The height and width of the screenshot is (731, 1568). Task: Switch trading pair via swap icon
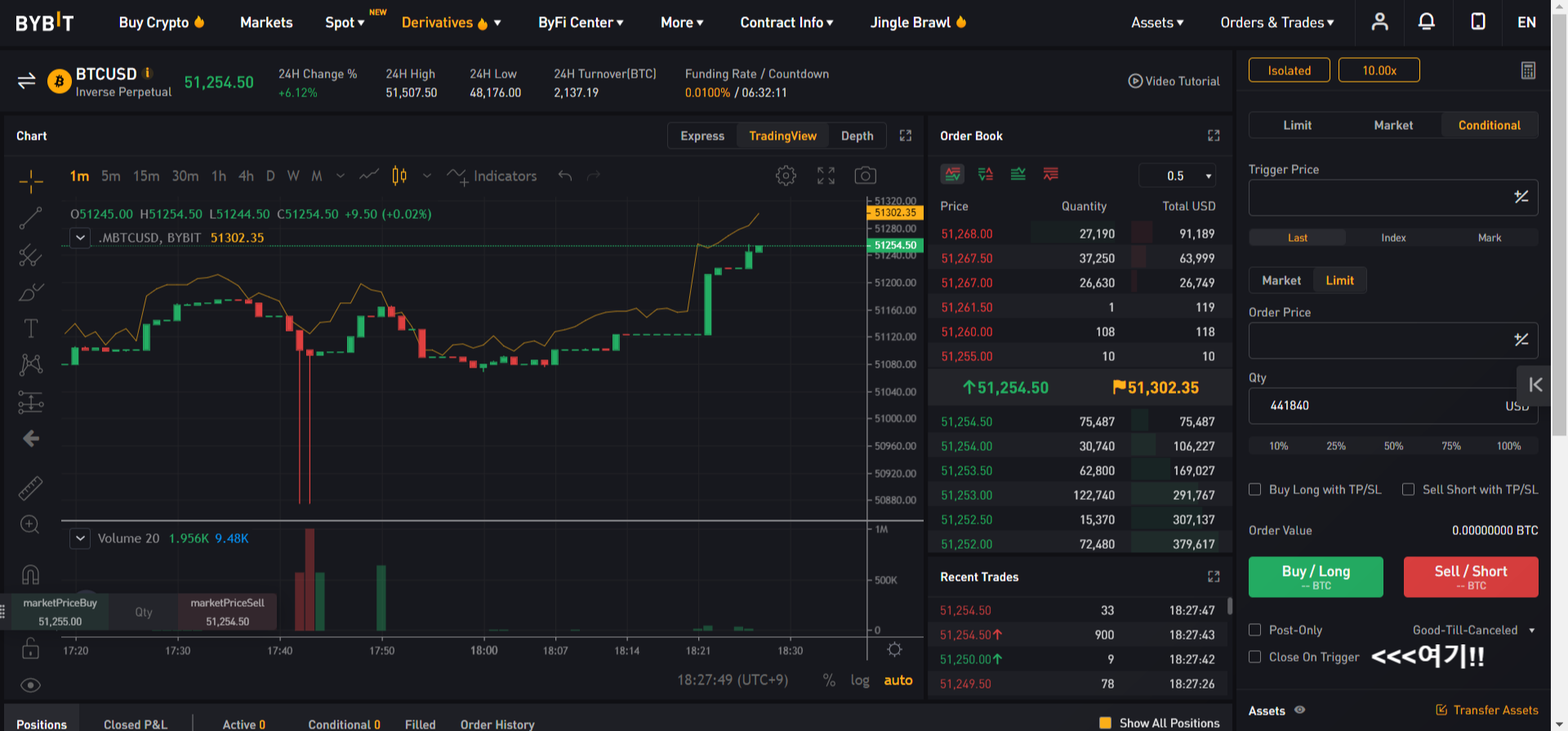tap(26, 81)
